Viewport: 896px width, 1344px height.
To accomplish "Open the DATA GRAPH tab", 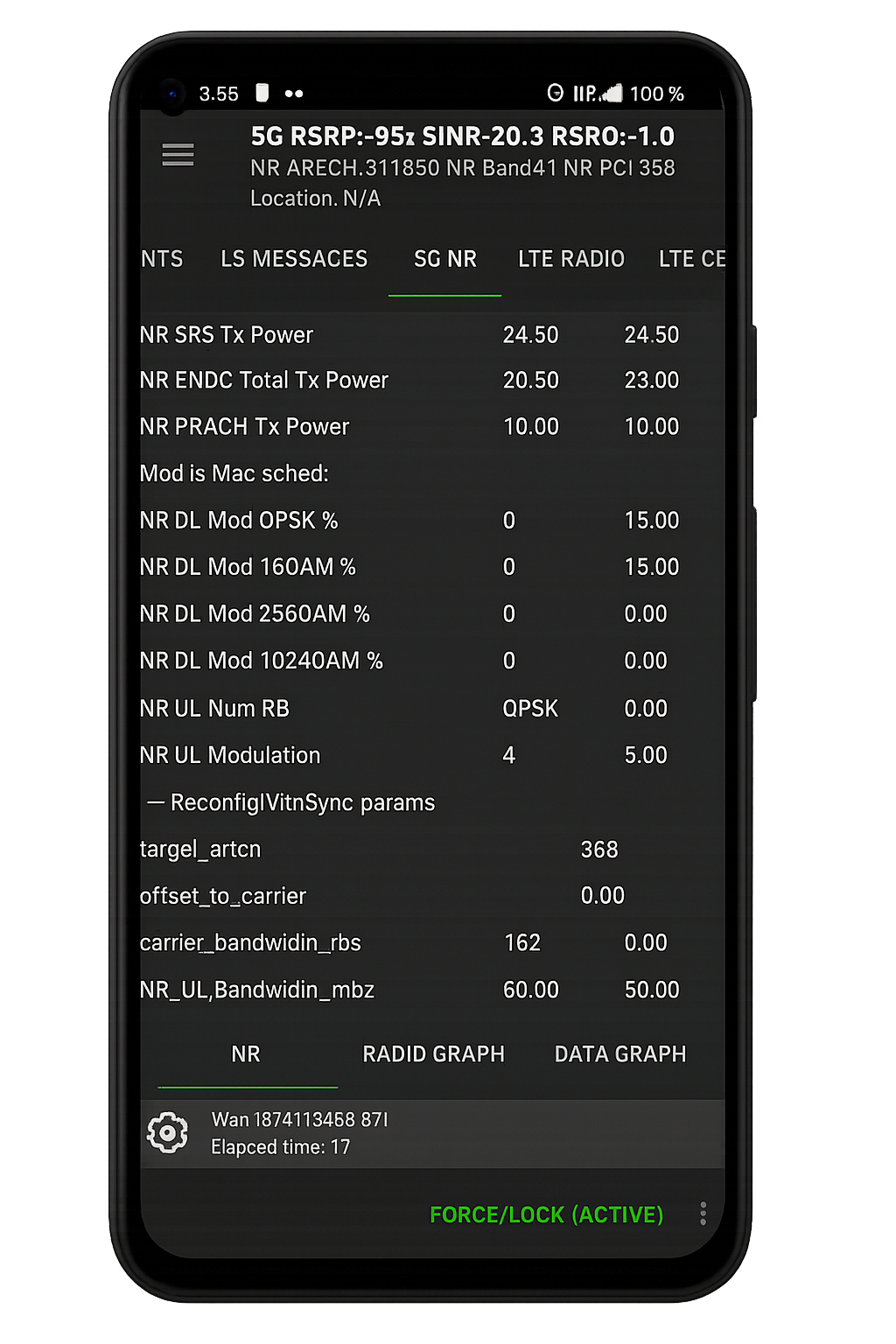I will tap(619, 1054).
